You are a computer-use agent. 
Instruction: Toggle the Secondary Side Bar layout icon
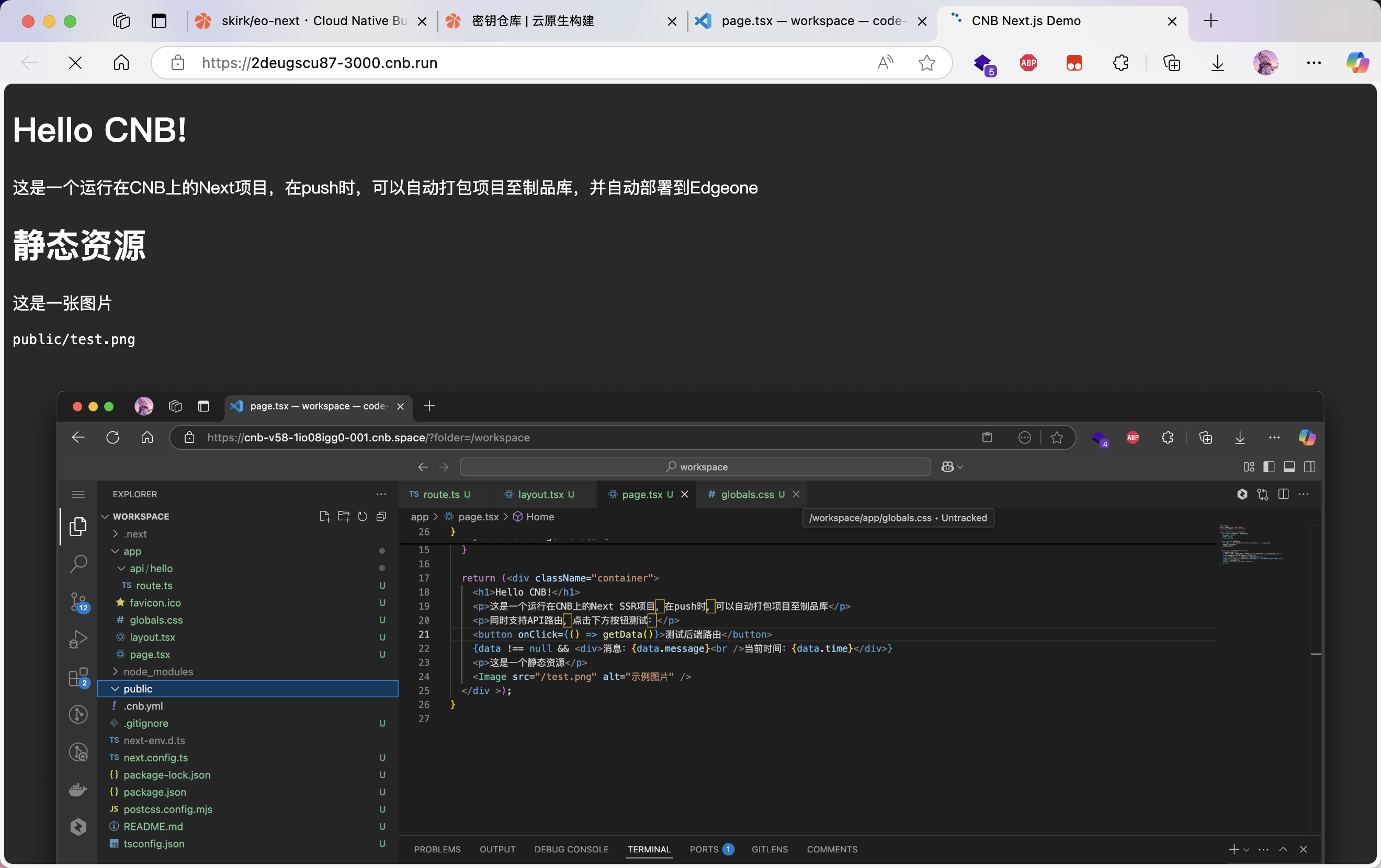(1309, 466)
